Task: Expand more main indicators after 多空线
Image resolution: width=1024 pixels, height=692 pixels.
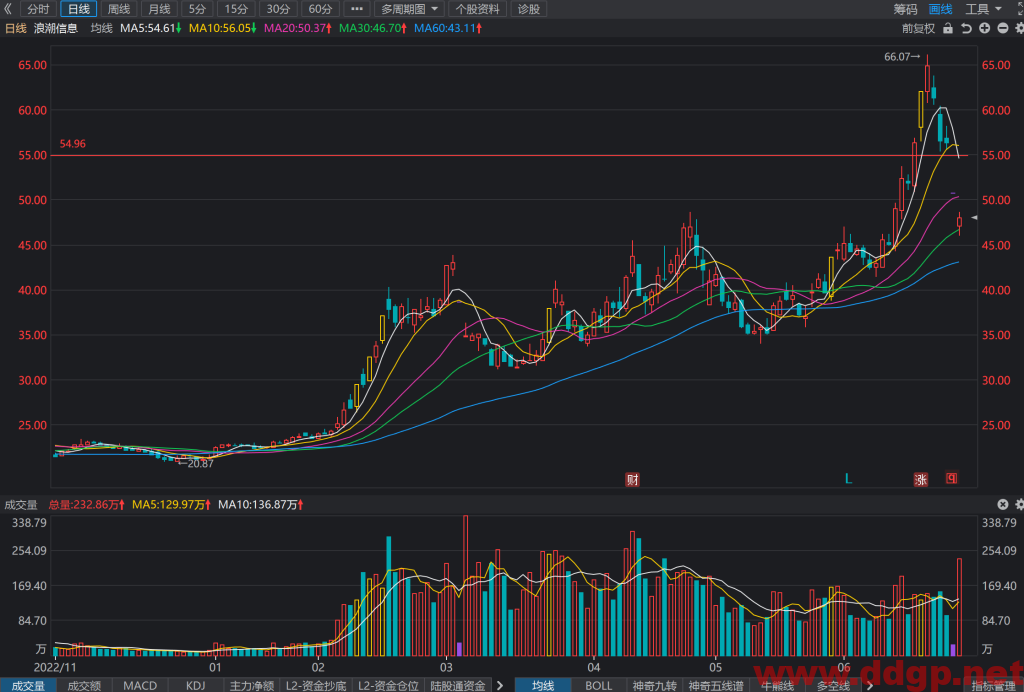Action: point(869,685)
